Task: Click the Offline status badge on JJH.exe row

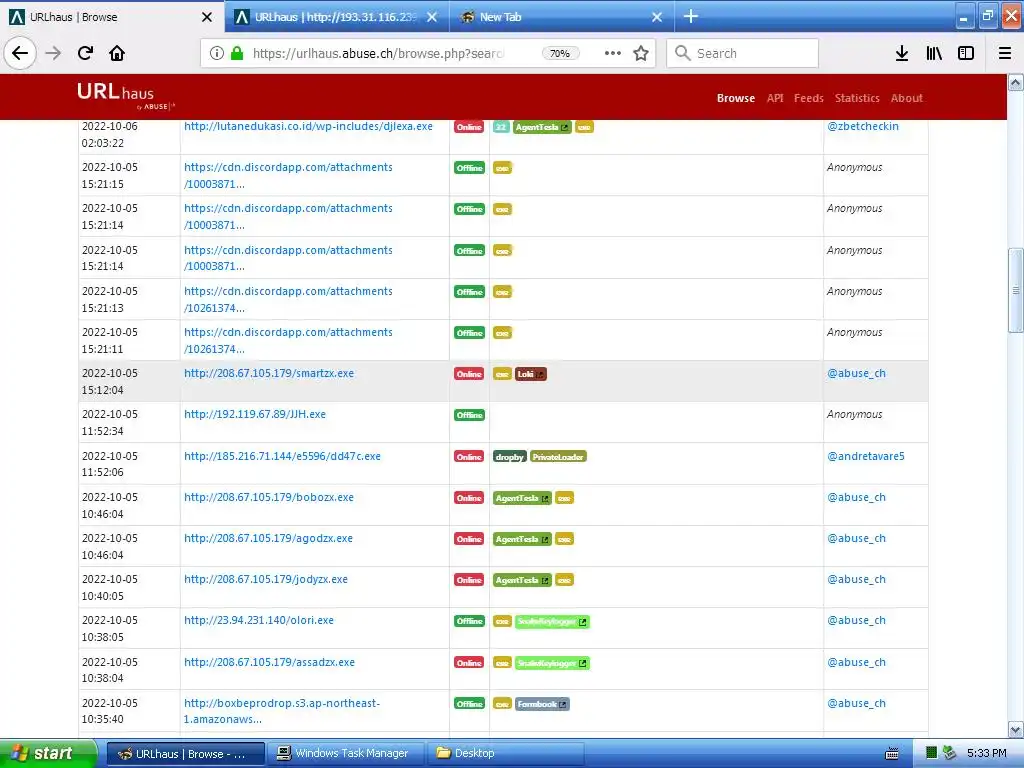Action: (x=470, y=415)
